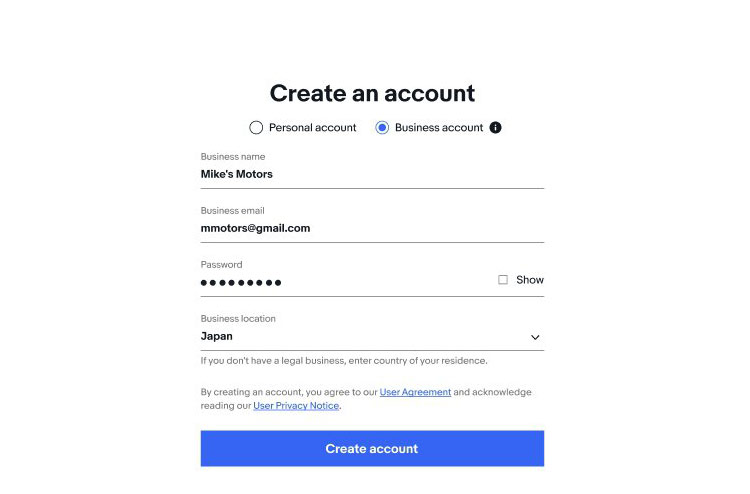Screen dimensions: 750x494
Task: Click the "Show" label next to checkbox
Action: [x=529, y=280]
